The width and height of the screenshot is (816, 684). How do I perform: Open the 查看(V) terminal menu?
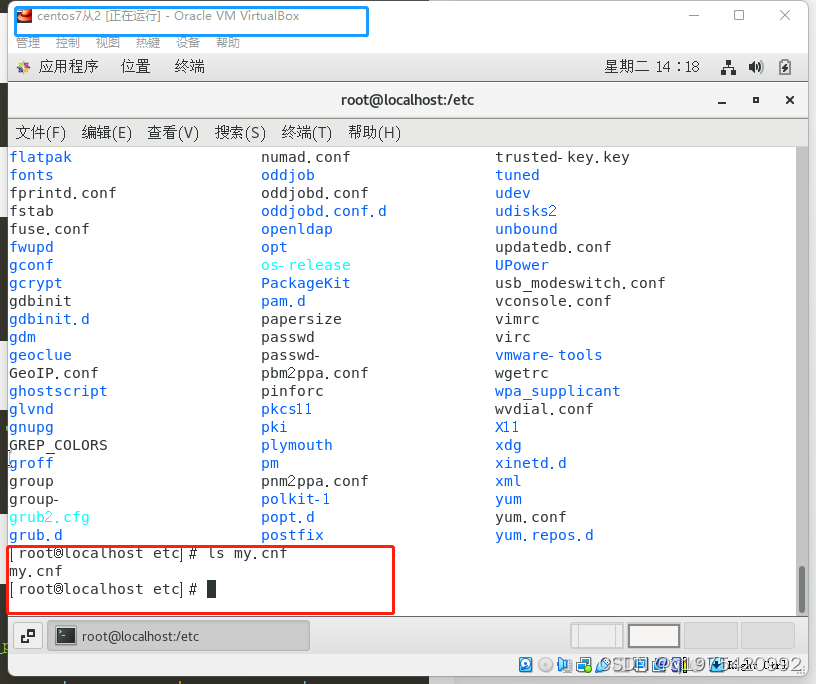coord(173,133)
